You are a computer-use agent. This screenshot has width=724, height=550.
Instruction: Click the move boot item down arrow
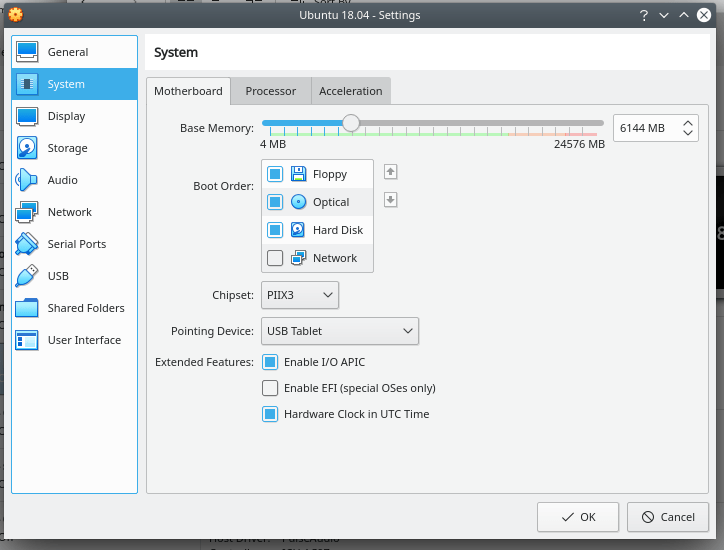[x=391, y=200]
